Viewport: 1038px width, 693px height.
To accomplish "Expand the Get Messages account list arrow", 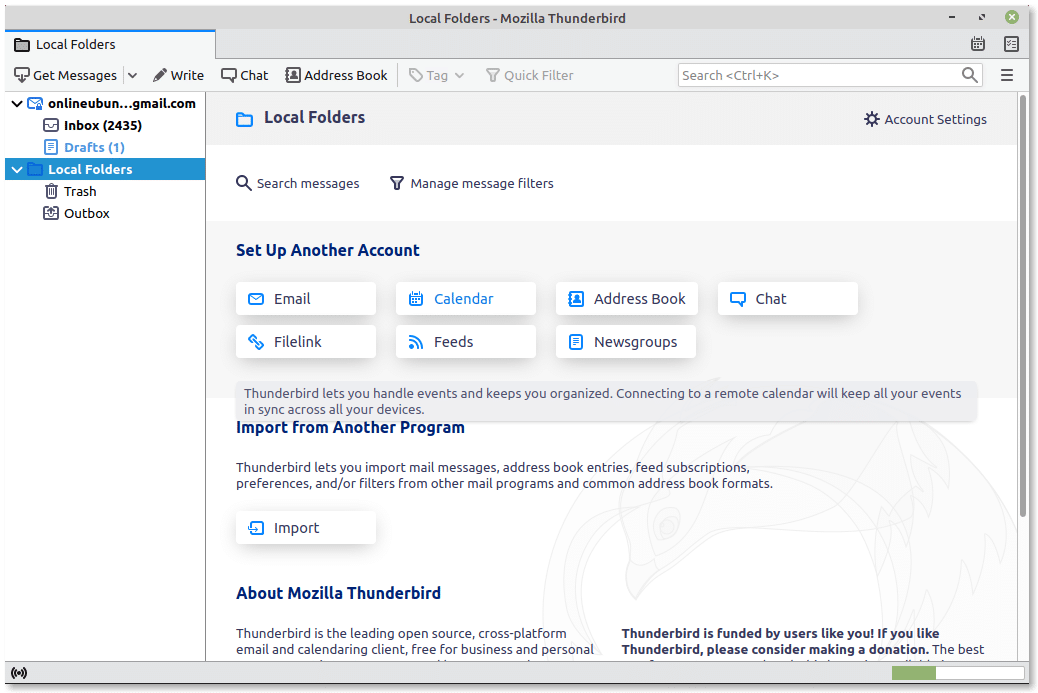I will (132, 74).
